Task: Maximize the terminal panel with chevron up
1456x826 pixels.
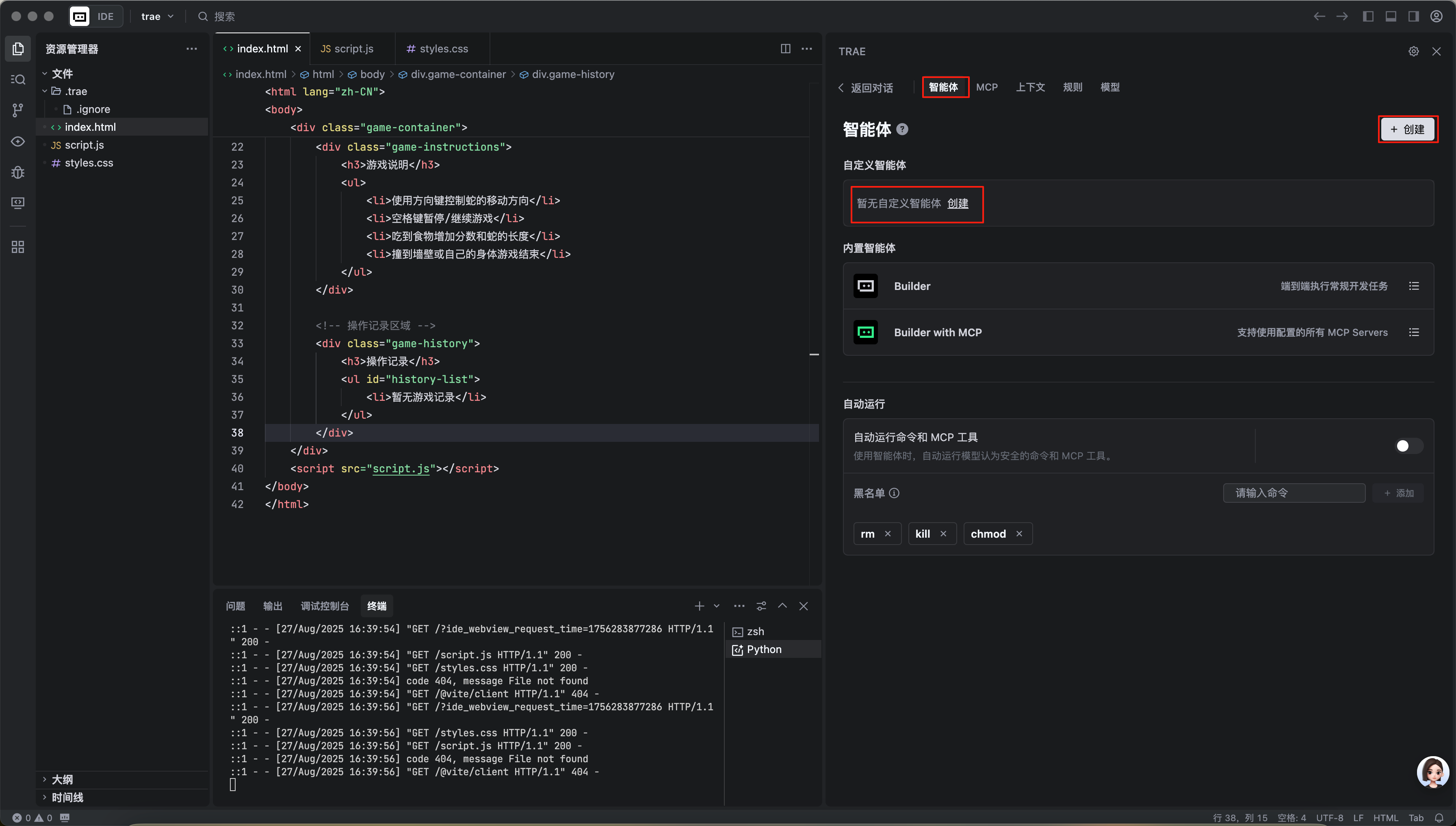Action: point(782,606)
